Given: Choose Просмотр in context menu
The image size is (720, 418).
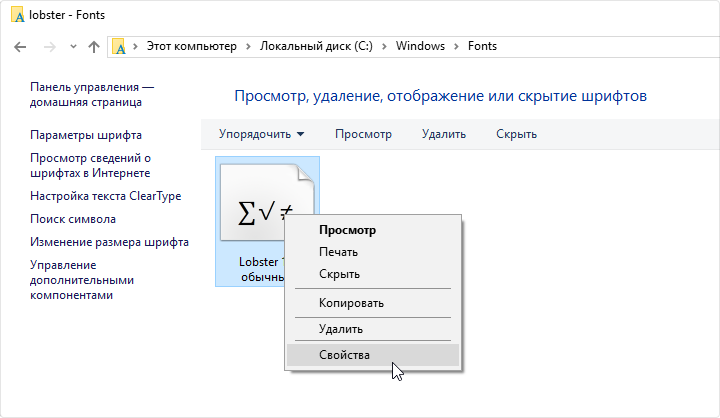Looking at the screenshot, I should (373, 230).
